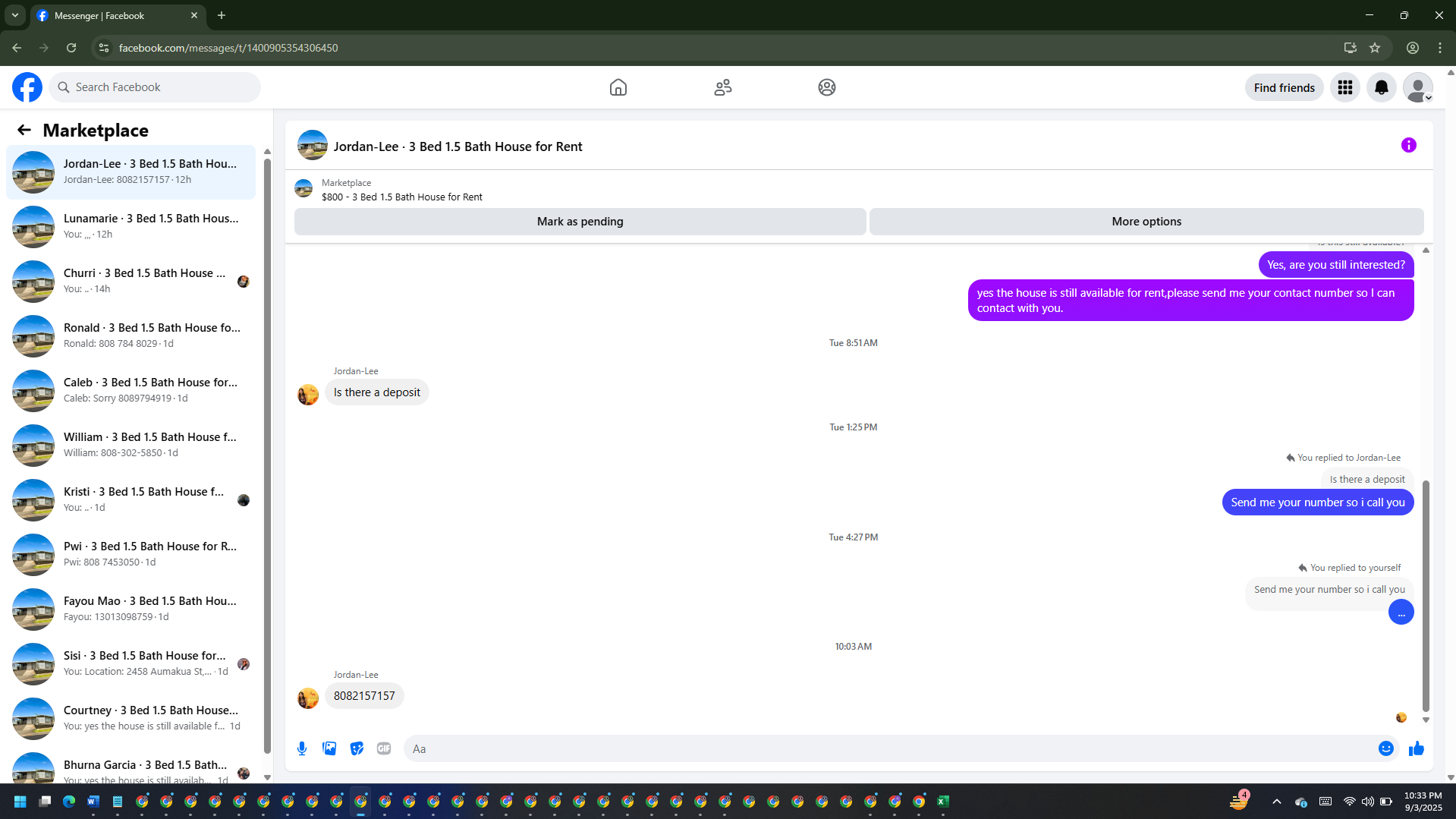Open Excel from the taskbar
Screen dimensions: 1456x819
(943, 802)
